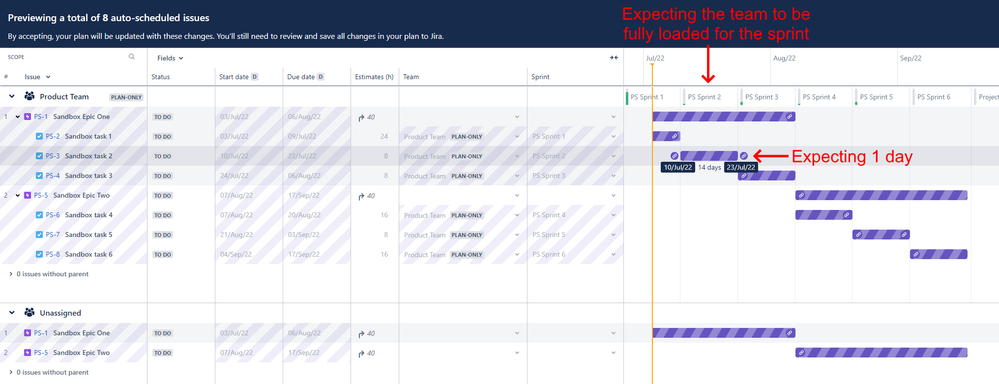999x384 pixels.
Task: Click rolled-up estimate arrow for PS-5 under Product Team
Action: click(x=361, y=196)
